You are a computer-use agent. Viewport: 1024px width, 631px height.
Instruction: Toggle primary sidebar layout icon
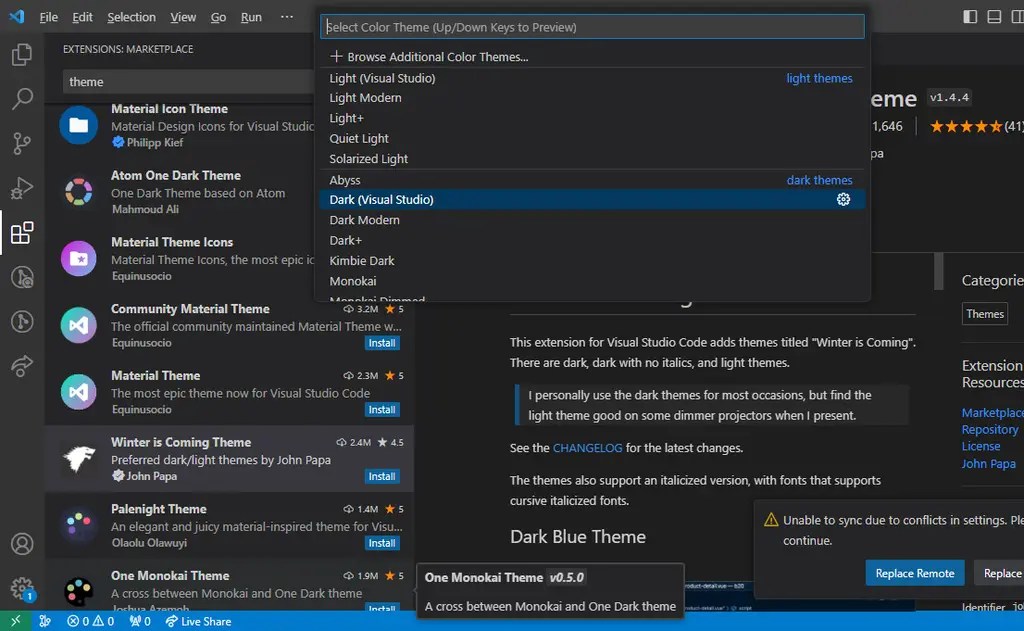pyautogui.click(x=970, y=16)
